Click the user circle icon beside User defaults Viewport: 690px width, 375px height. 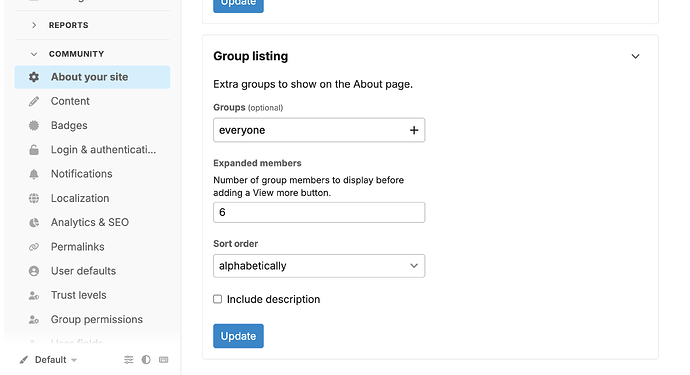pos(34,271)
